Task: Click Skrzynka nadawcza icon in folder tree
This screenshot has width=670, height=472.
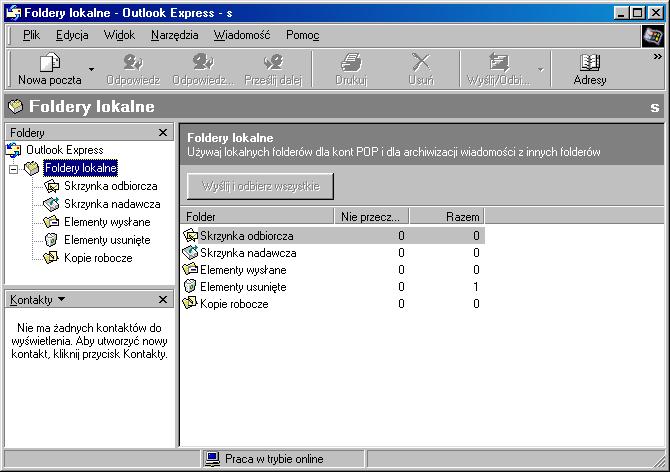Action: click(x=51, y=204)
